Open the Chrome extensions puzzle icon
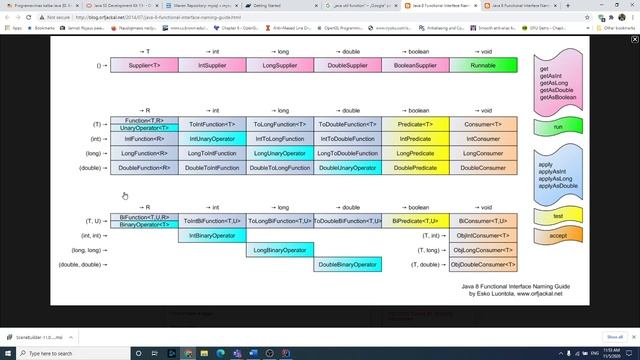This screenshot has width=640, height=360. click(x=611, y=18)
